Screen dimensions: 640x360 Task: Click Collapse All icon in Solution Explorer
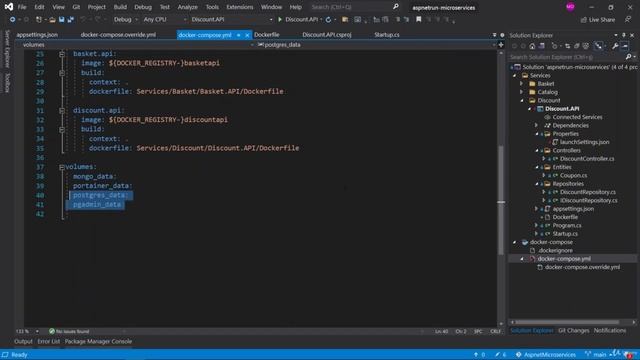coord(577,46)
